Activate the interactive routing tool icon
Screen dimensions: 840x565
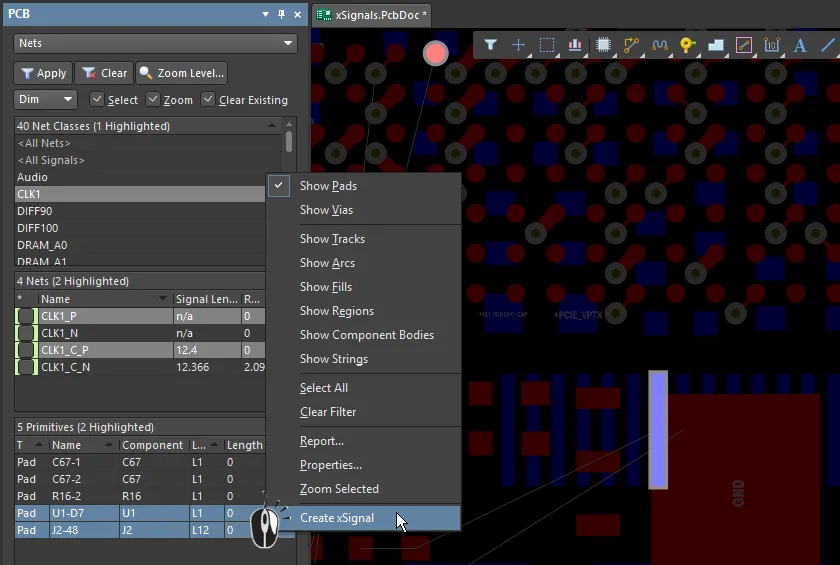[631, 45]
